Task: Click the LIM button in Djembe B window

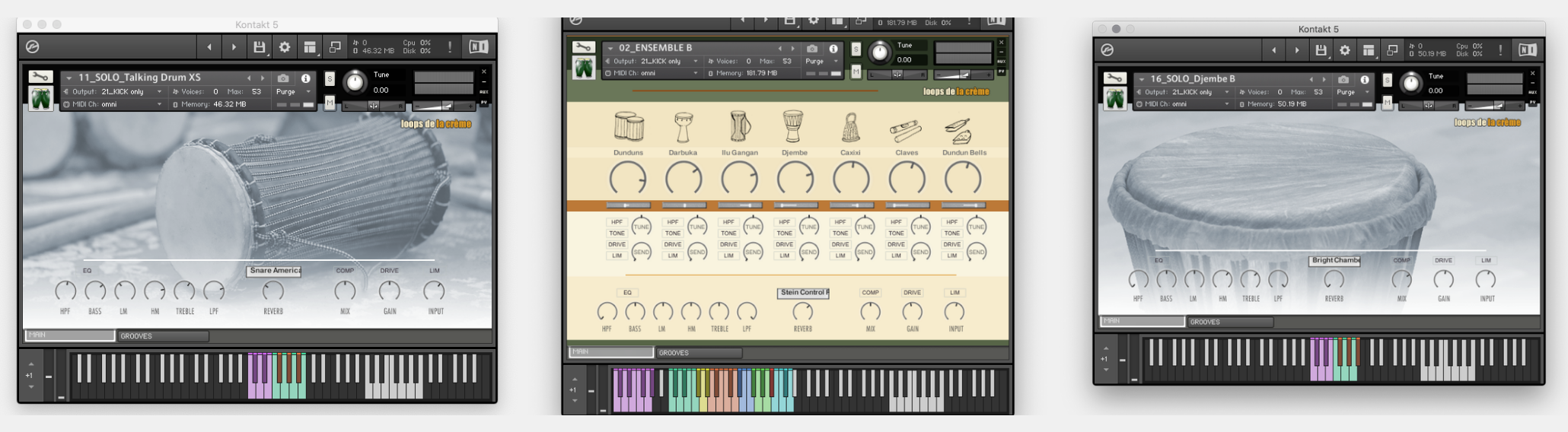Action: click(1486, 260)
